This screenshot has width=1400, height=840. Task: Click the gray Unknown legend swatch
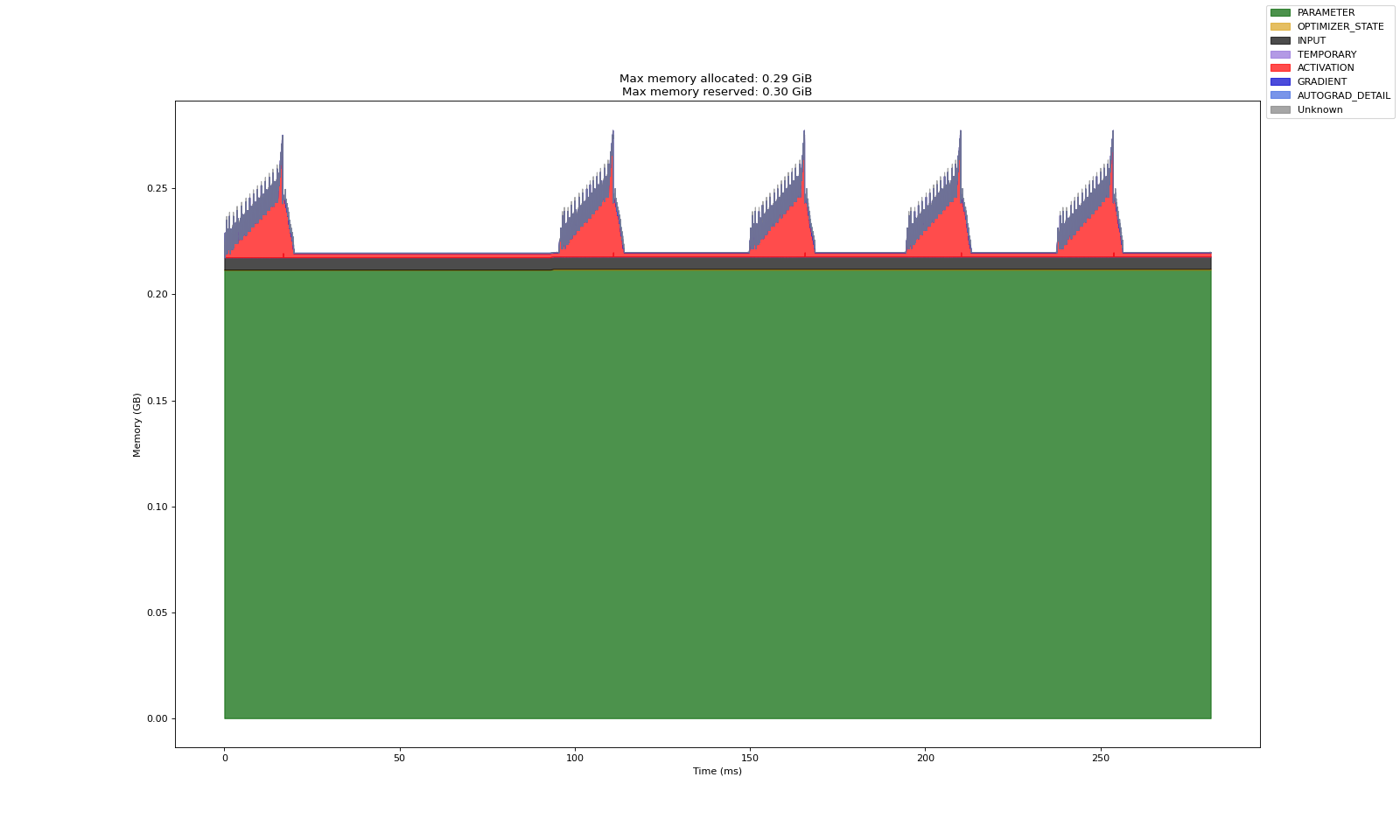[x=1280, y=110]
